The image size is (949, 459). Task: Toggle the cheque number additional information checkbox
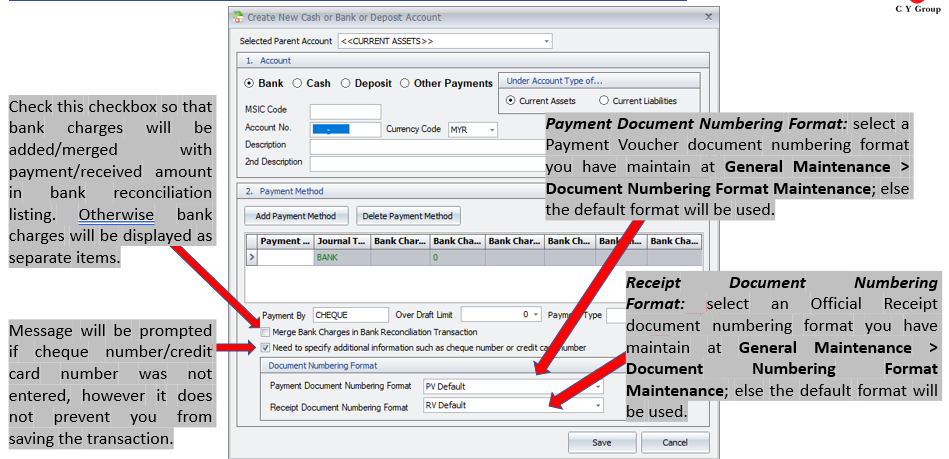coord(265,347)
